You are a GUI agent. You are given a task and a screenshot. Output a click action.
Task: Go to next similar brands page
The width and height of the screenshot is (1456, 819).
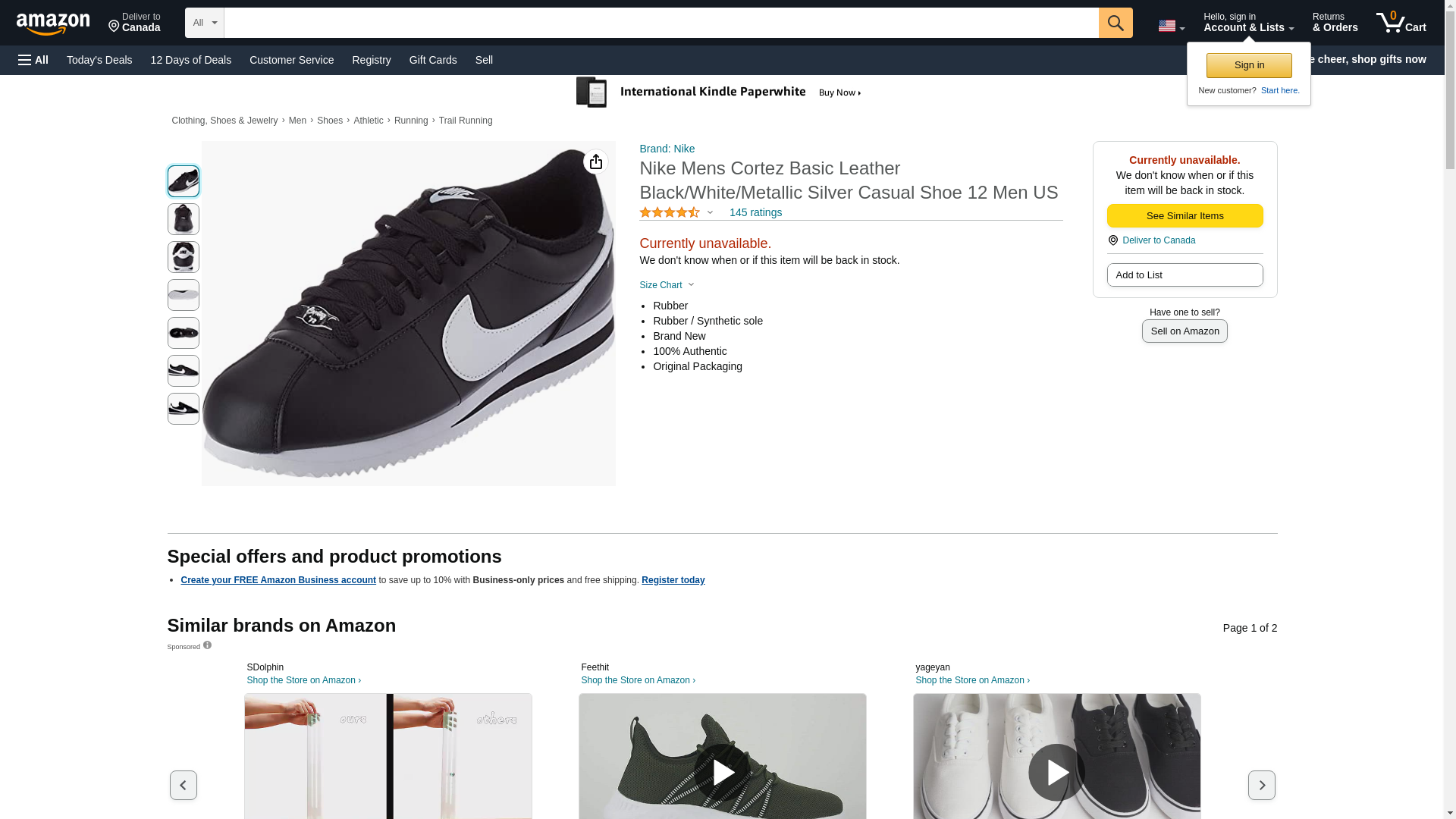[1261, 785]
